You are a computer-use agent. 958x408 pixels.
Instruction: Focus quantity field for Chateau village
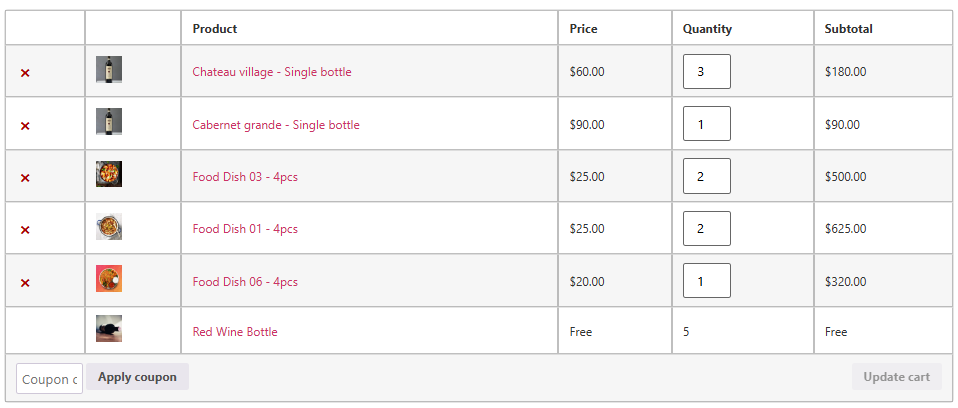click(707, 71)
